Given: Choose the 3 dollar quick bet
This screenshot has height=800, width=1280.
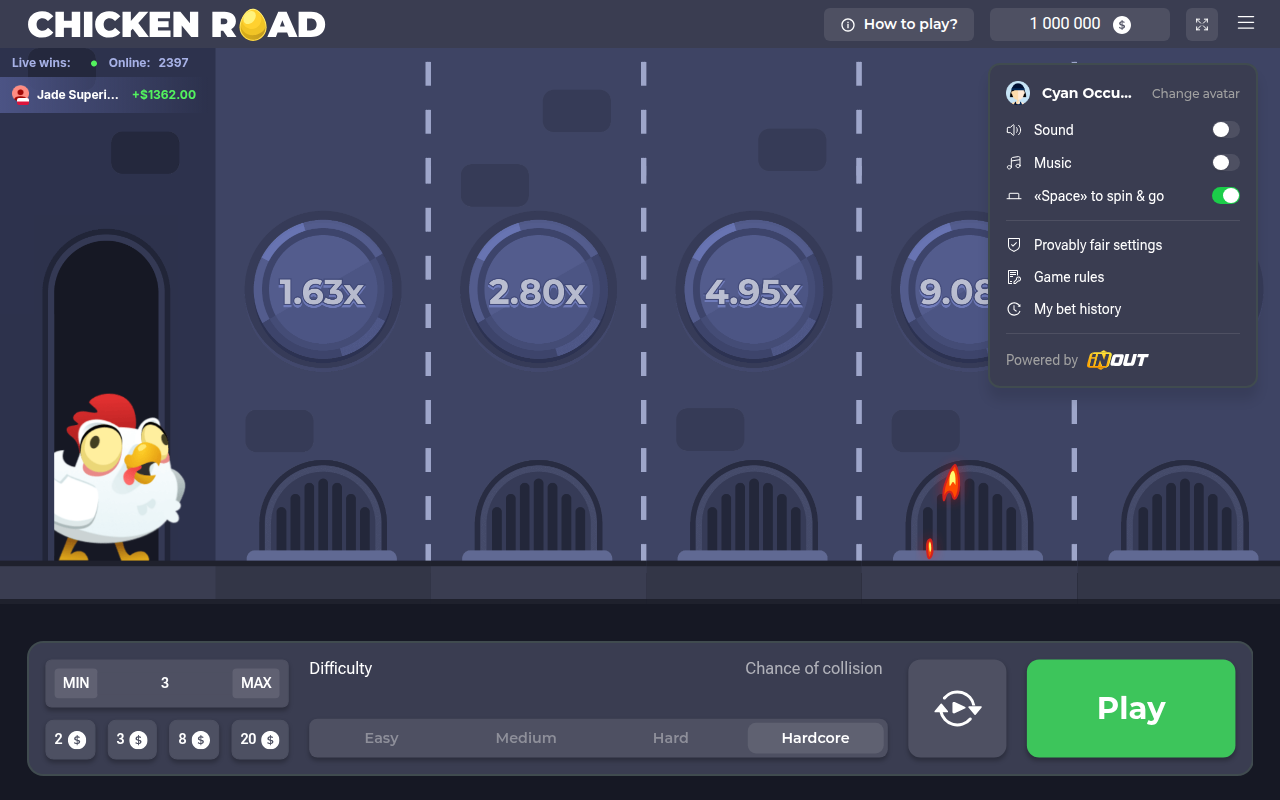Looking at the screenshot, I should (132, 740).
